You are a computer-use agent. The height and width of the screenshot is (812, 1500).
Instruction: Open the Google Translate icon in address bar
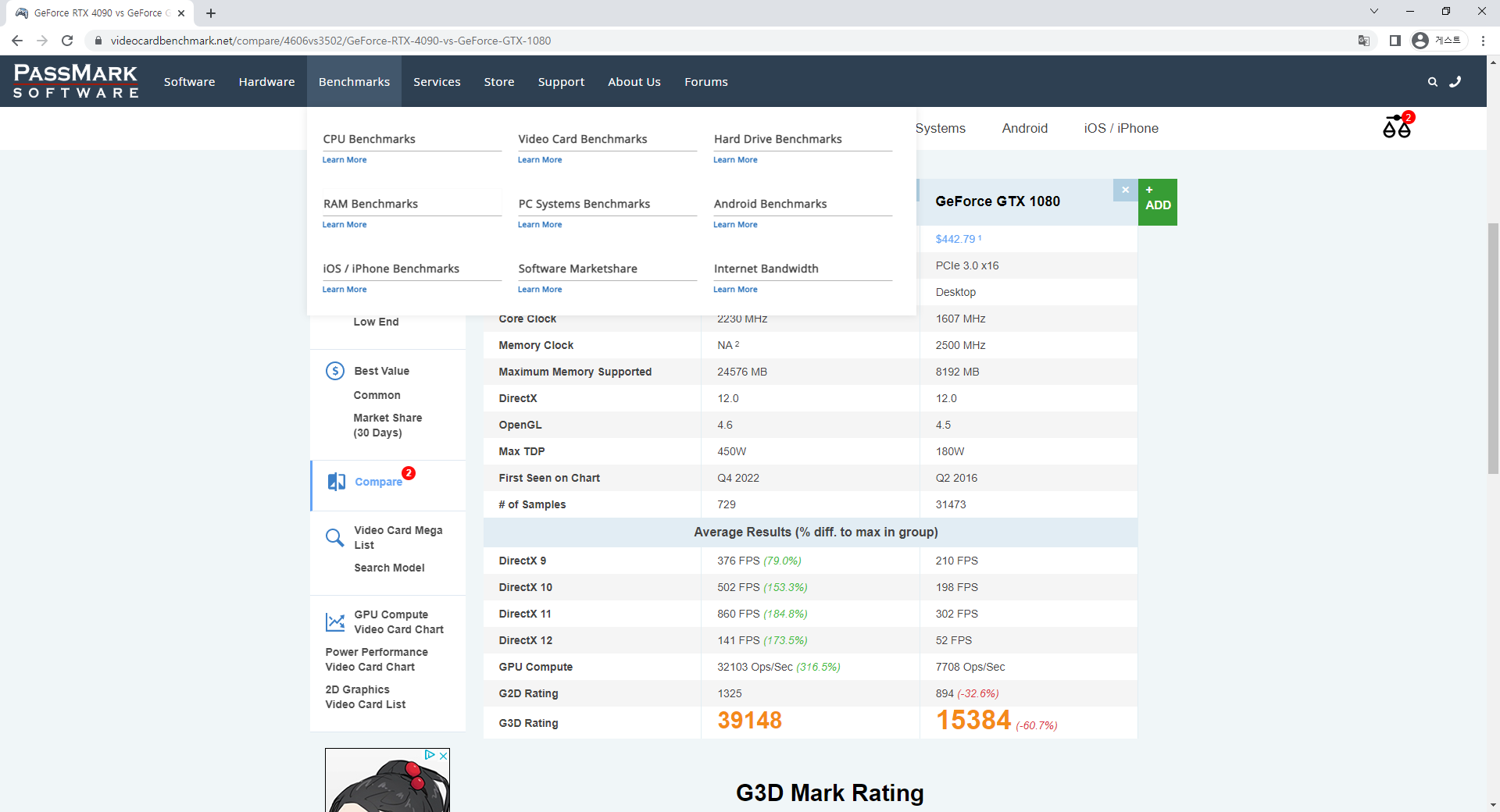(1364, 41)
